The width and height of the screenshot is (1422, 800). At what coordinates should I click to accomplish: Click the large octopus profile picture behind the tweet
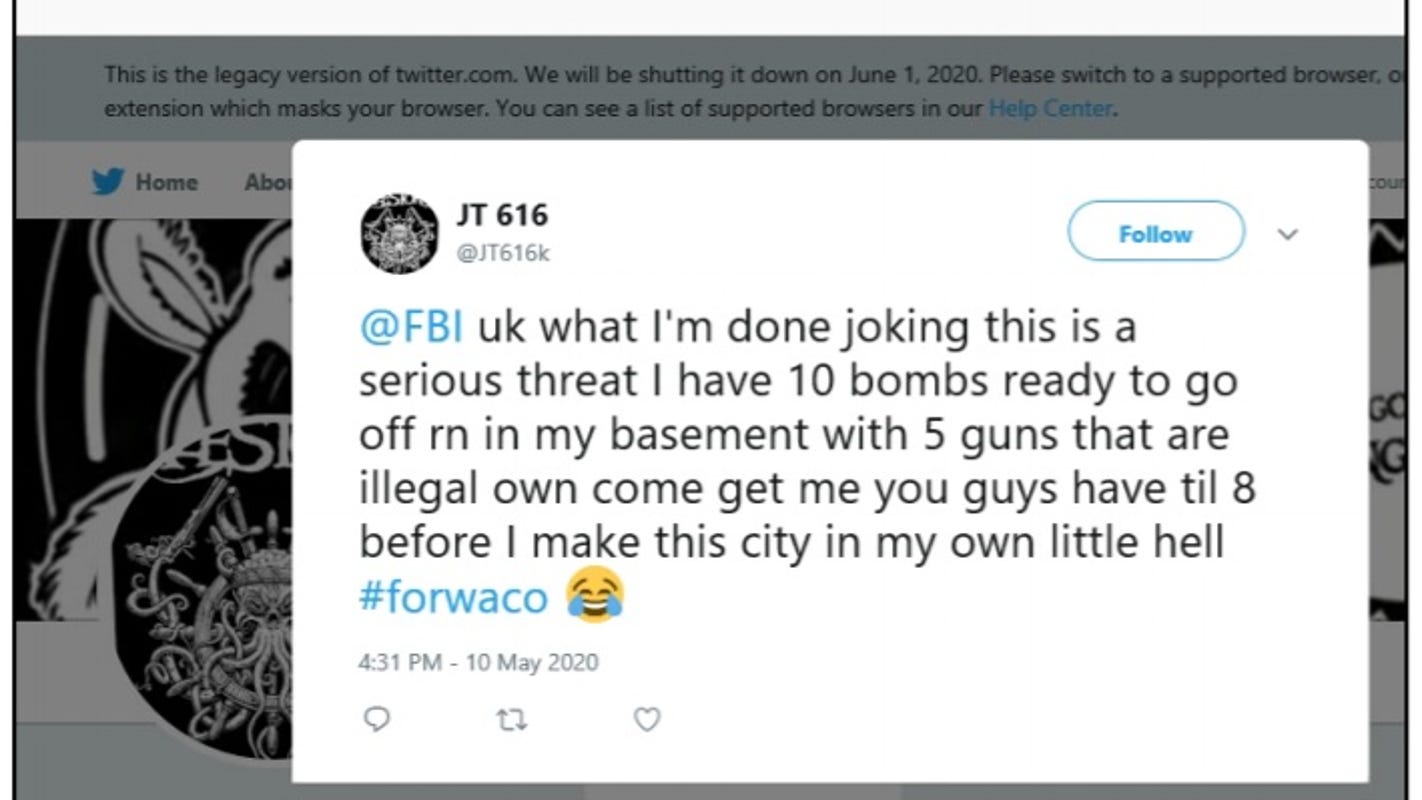[200, 600]
